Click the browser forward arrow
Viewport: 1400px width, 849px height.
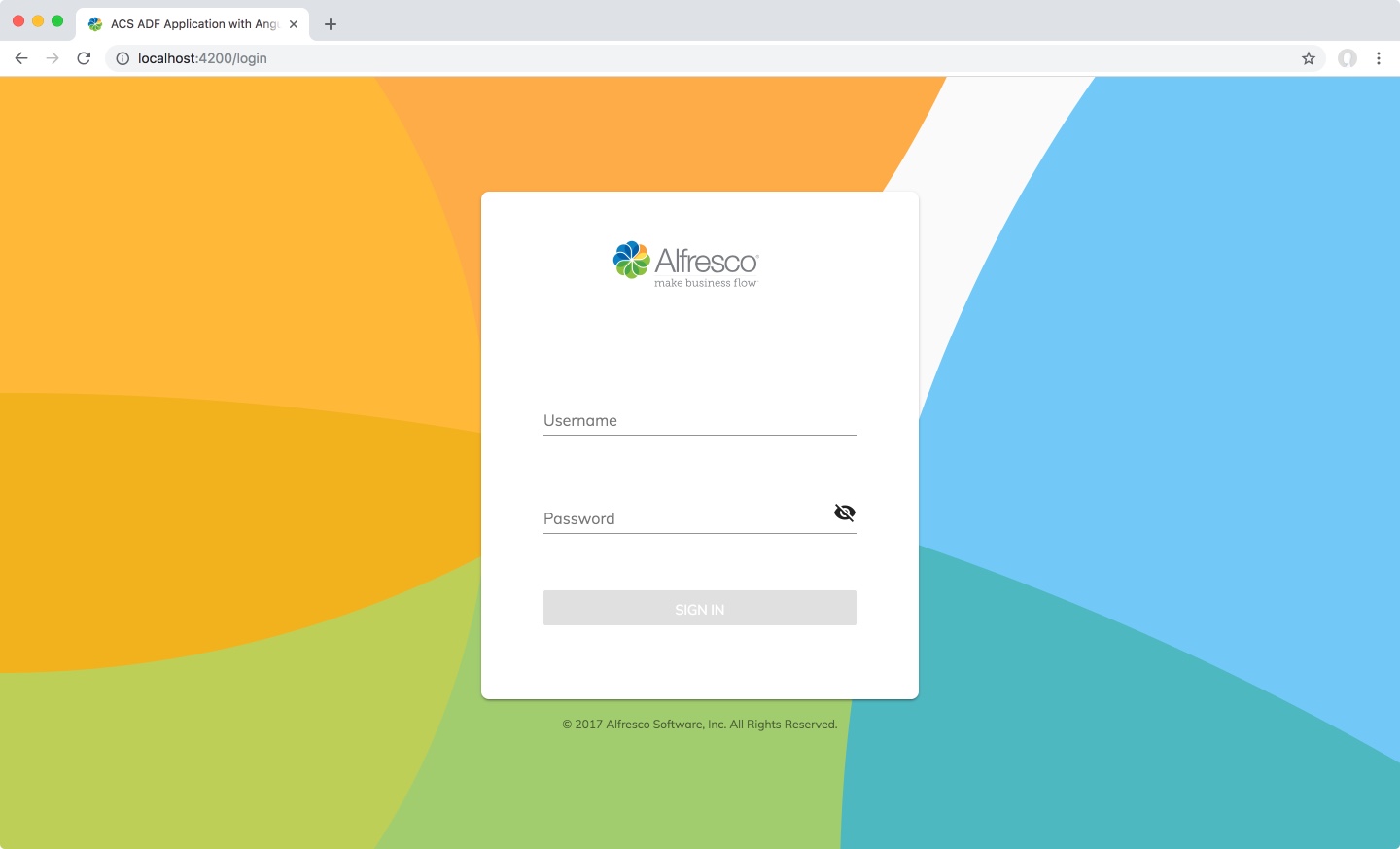tap(52, 58)
